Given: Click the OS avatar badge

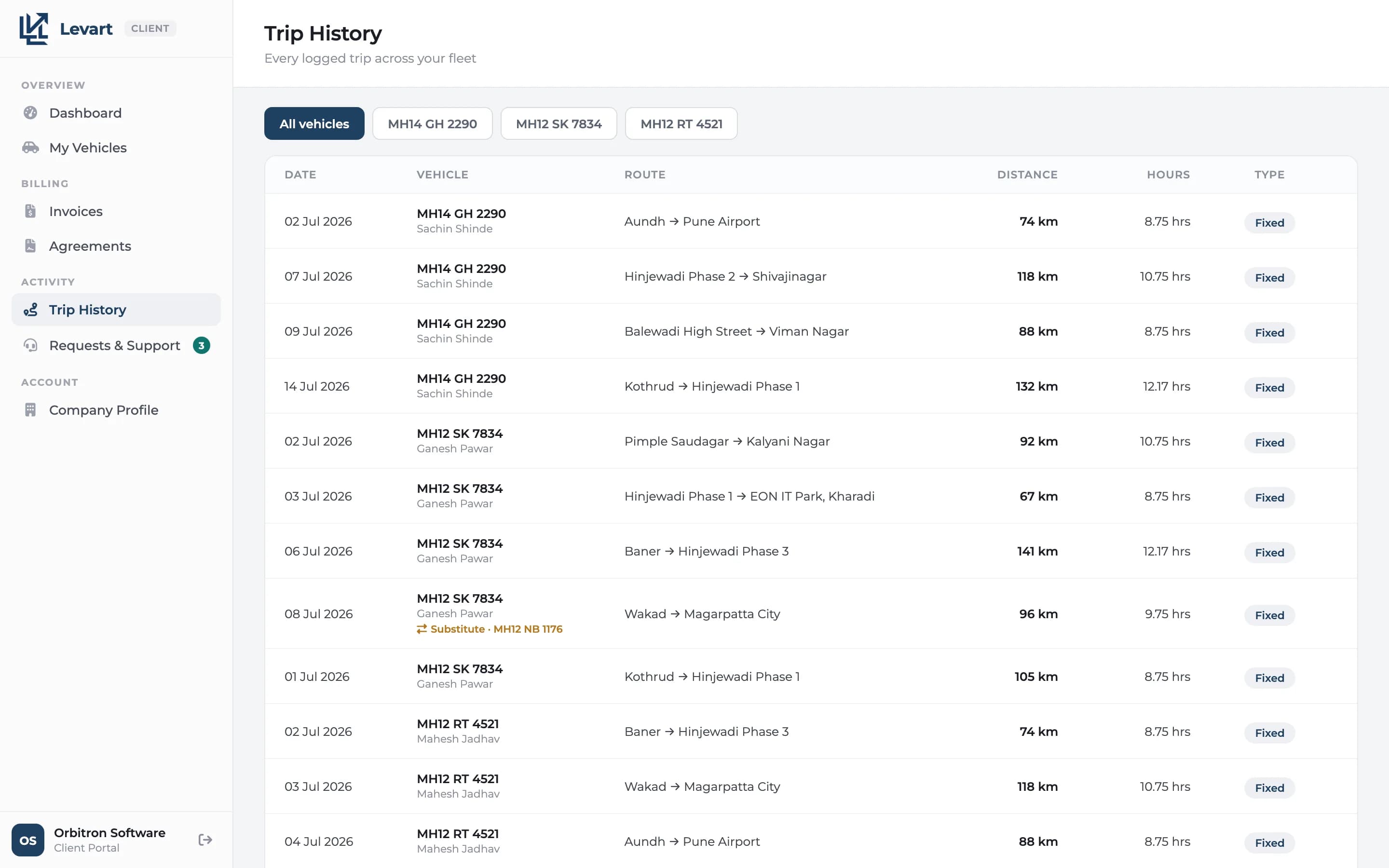Looking at the screenshot, I should tap(27, 840).
